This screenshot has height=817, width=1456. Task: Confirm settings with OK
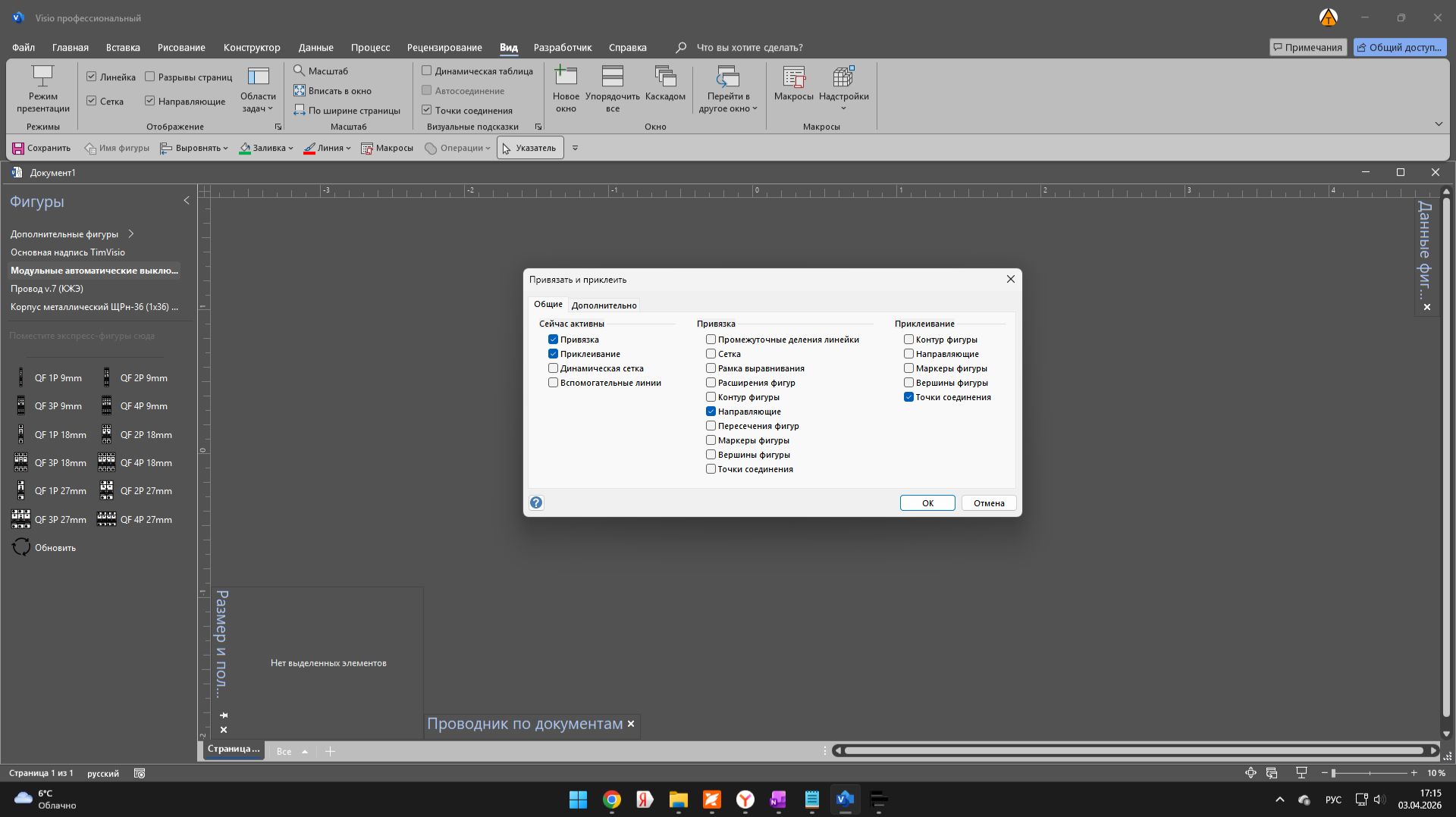pos(927,502)
